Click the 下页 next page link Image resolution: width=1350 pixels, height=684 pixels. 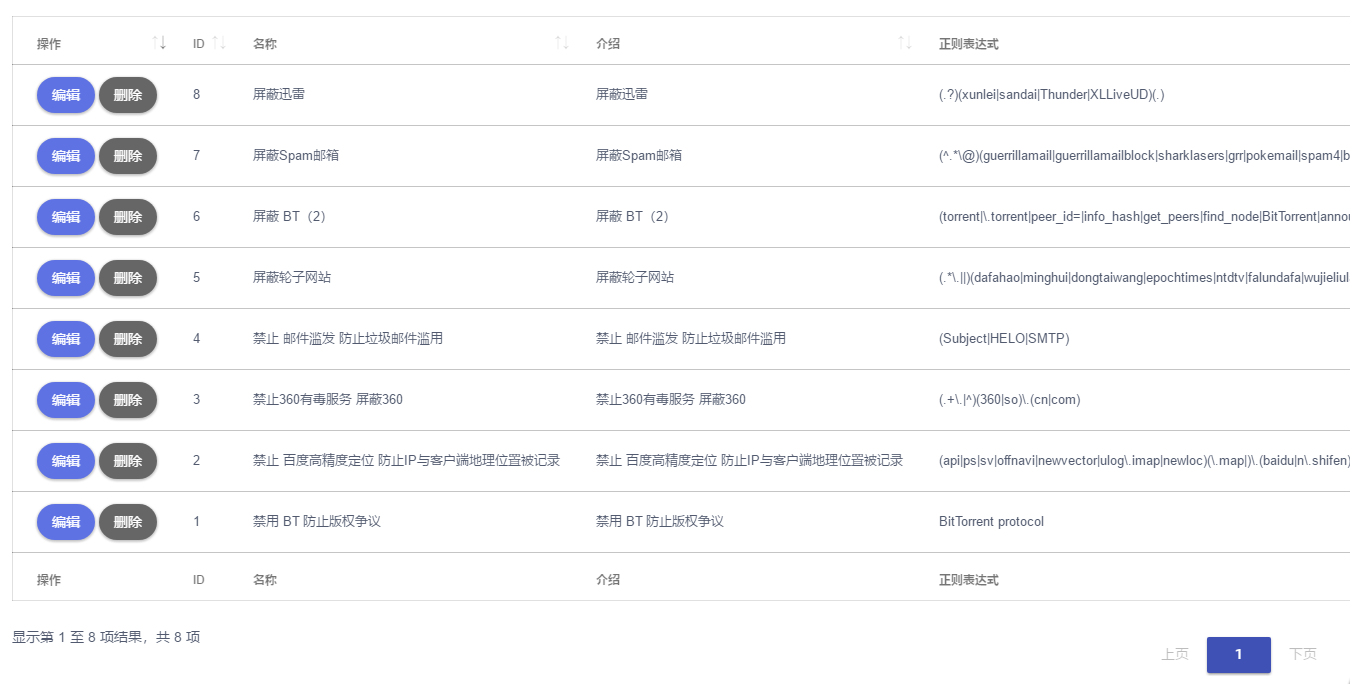click(x=1303, y=654)
